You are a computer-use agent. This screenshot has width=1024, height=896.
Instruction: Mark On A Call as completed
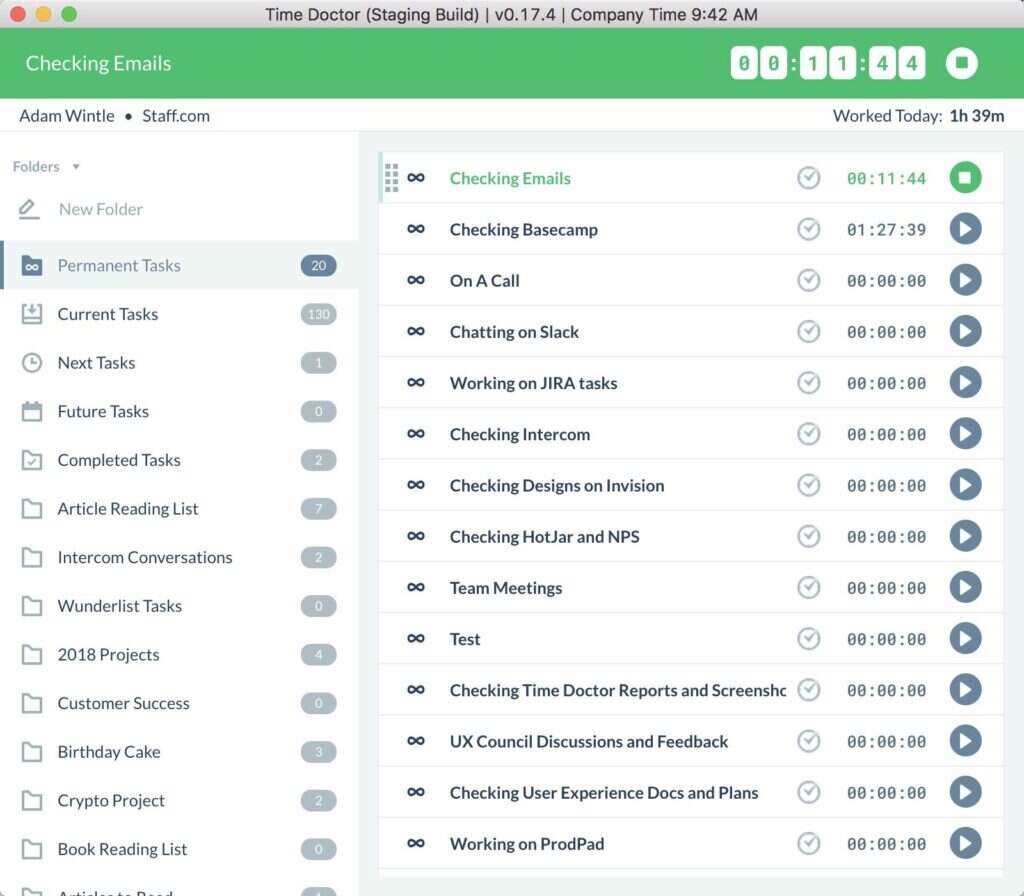pos(810,280)
